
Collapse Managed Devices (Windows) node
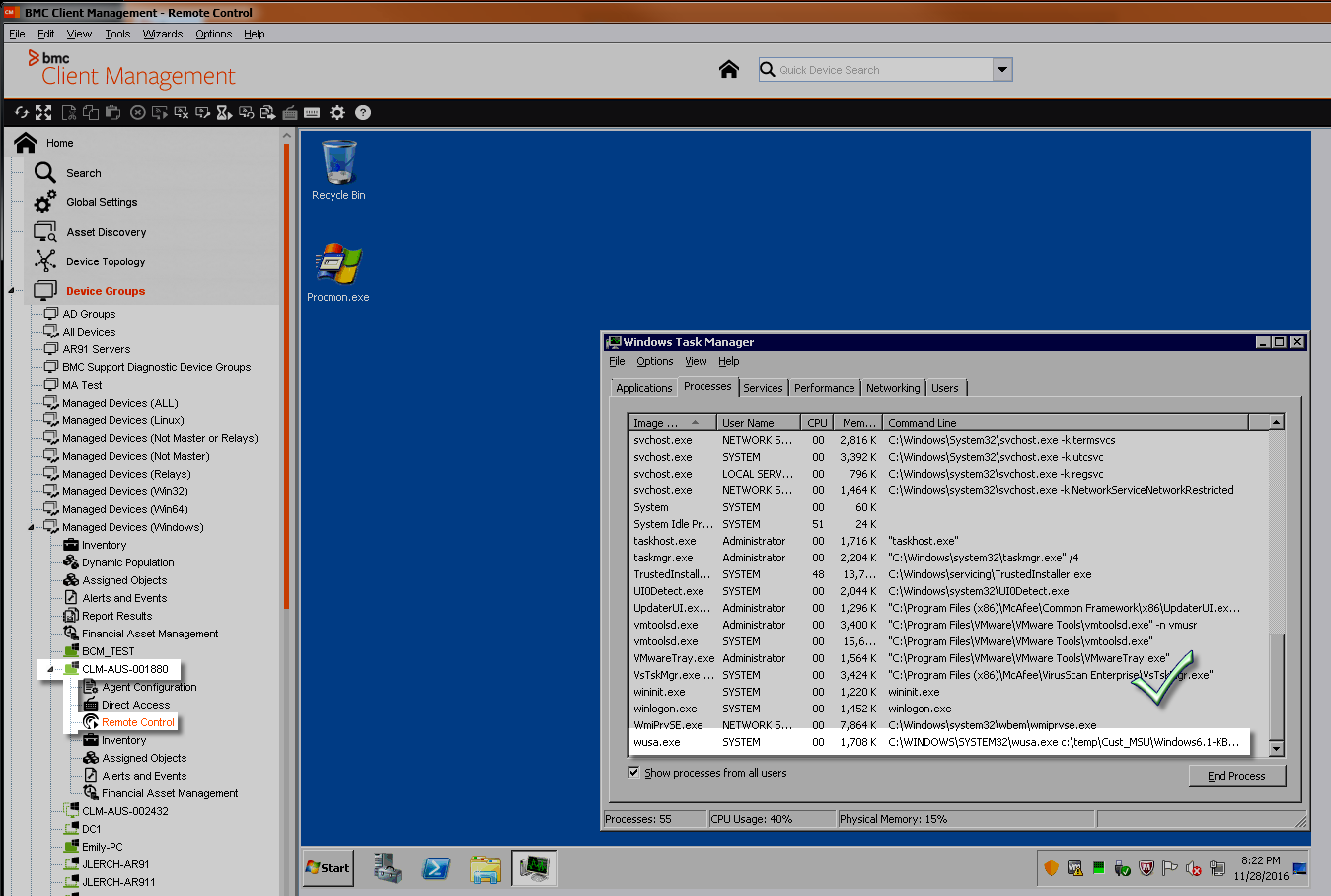click(x=31, y=527)
